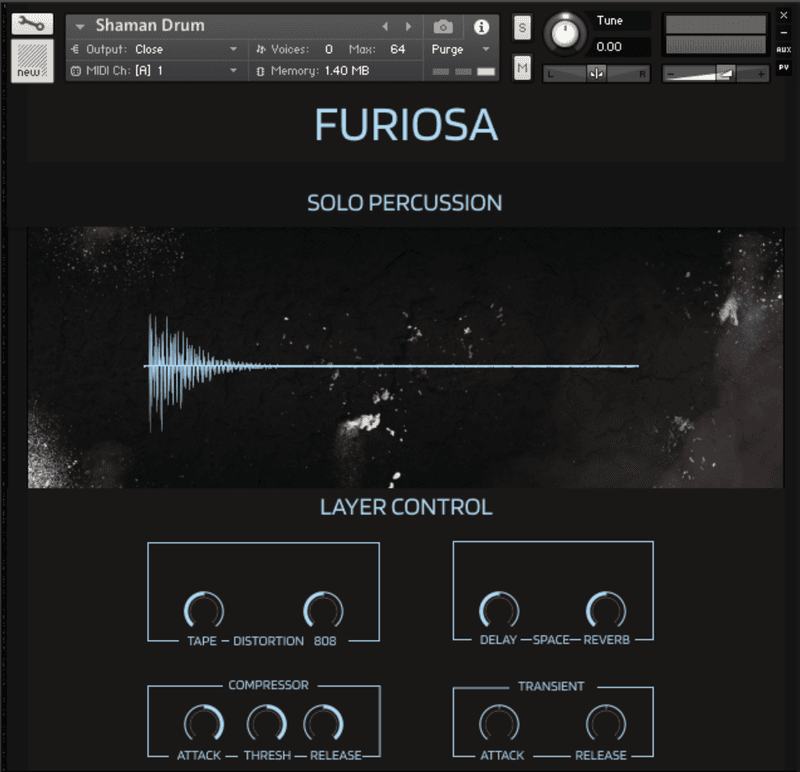Screen dimensions: 800x772
Task: Click the volume plus end button
Action: (x=760, y=74)
